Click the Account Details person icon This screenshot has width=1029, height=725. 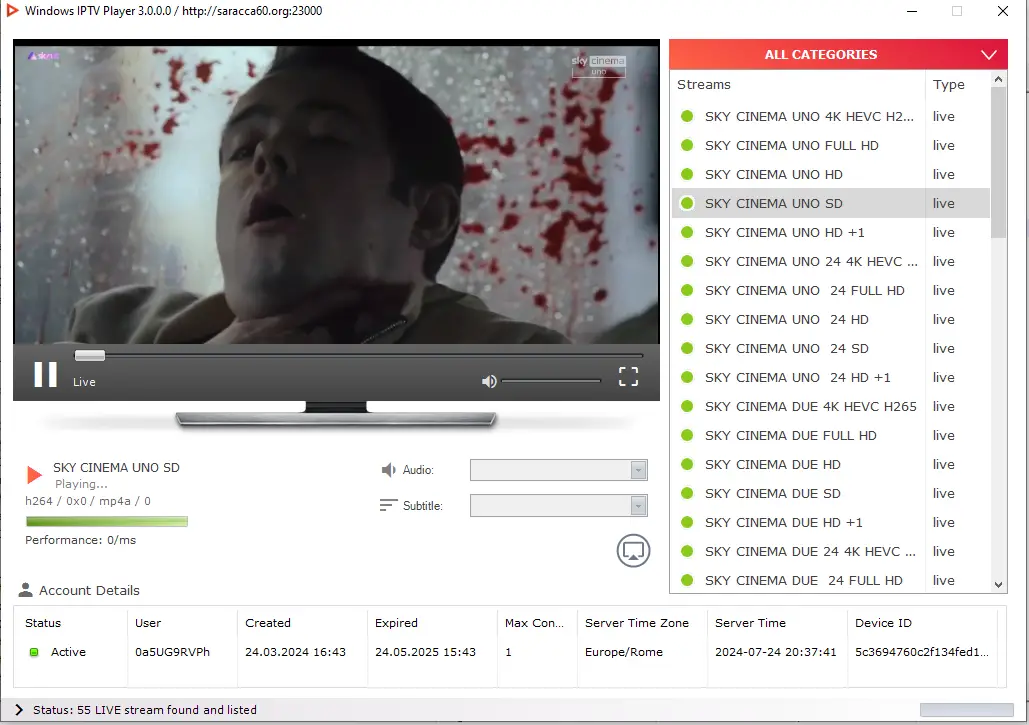coord(26,590)
